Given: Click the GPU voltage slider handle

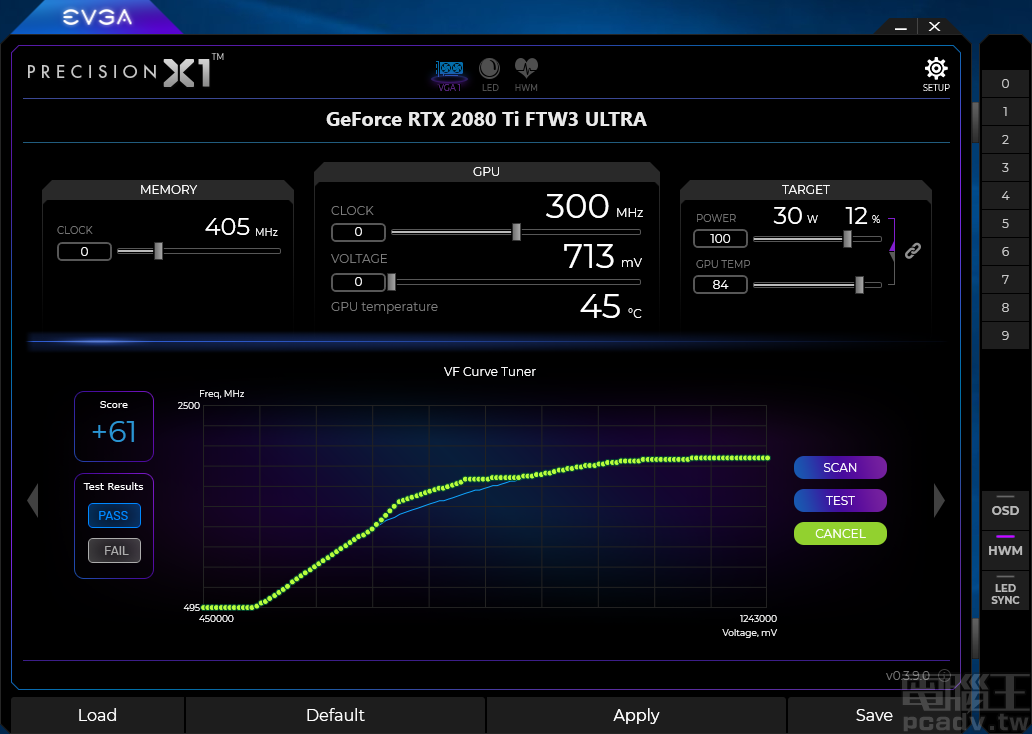Looking at the screenshot, I should [x=392, y=282].
